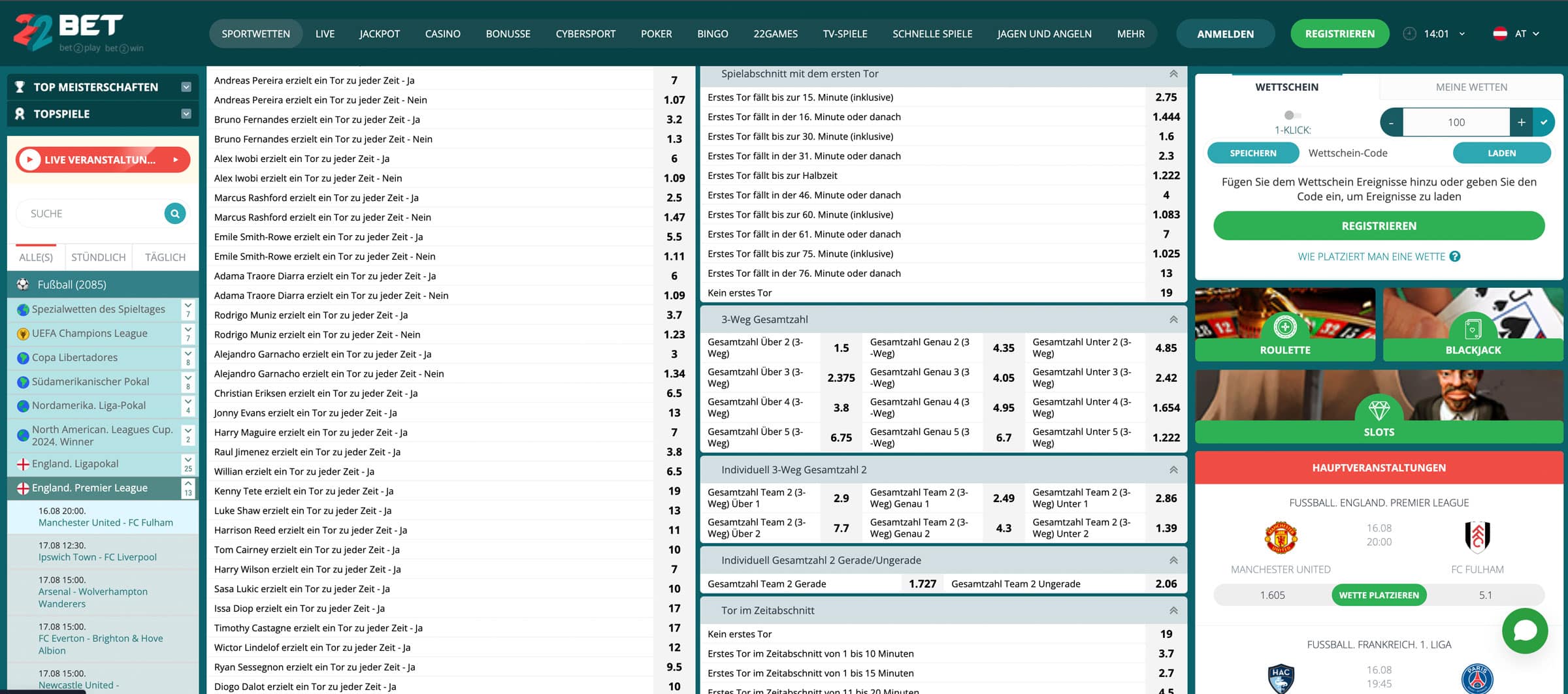The image size is (1568, 694).
Task: Click the globe icon of Spezialwetten des Spieltages
Action: coord(23,309)
